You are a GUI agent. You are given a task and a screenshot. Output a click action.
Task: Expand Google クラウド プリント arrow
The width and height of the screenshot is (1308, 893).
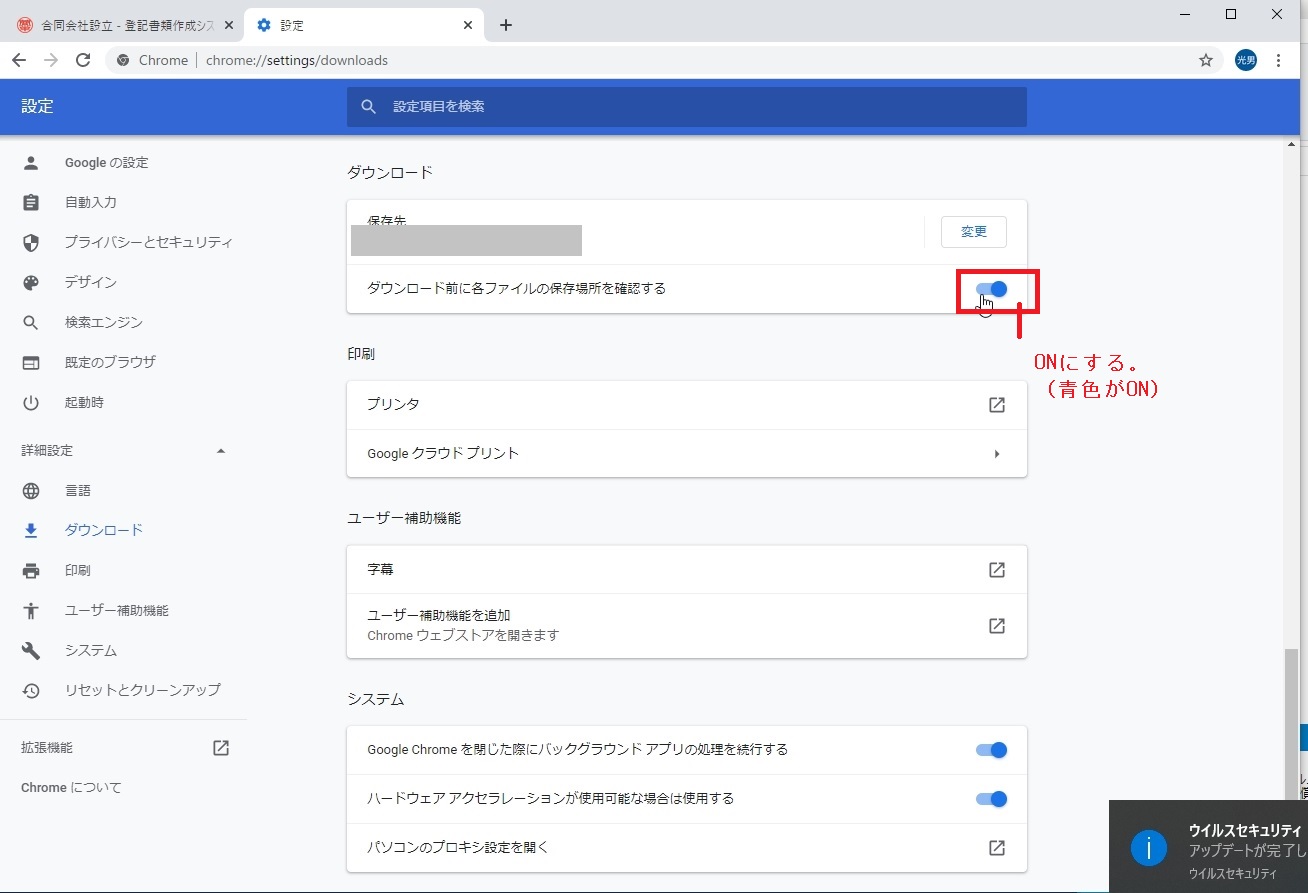(996, 454)
